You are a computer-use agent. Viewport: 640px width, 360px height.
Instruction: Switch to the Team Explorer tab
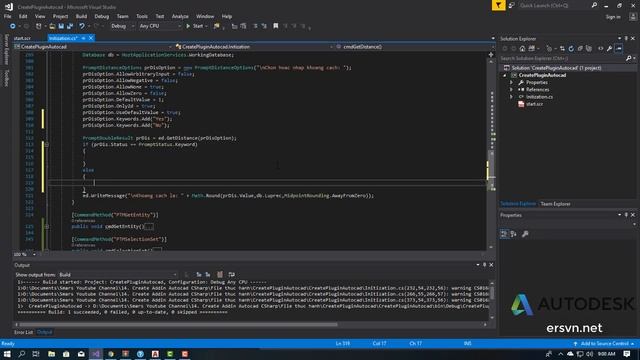click(x=556, y=204)
